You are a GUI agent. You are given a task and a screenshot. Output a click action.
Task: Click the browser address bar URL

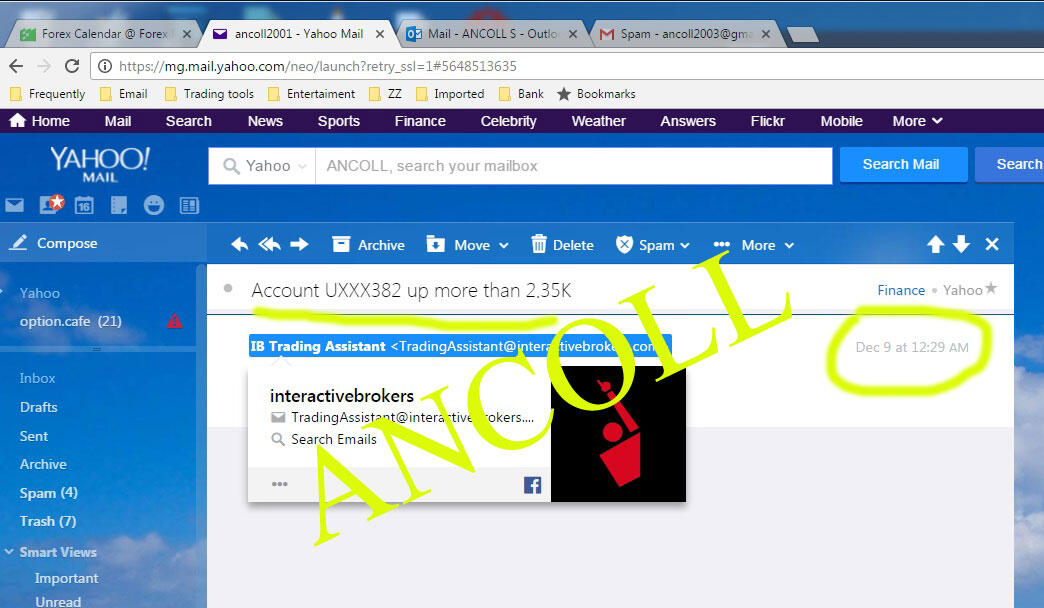pyautogui.click(x=318, y=66)
